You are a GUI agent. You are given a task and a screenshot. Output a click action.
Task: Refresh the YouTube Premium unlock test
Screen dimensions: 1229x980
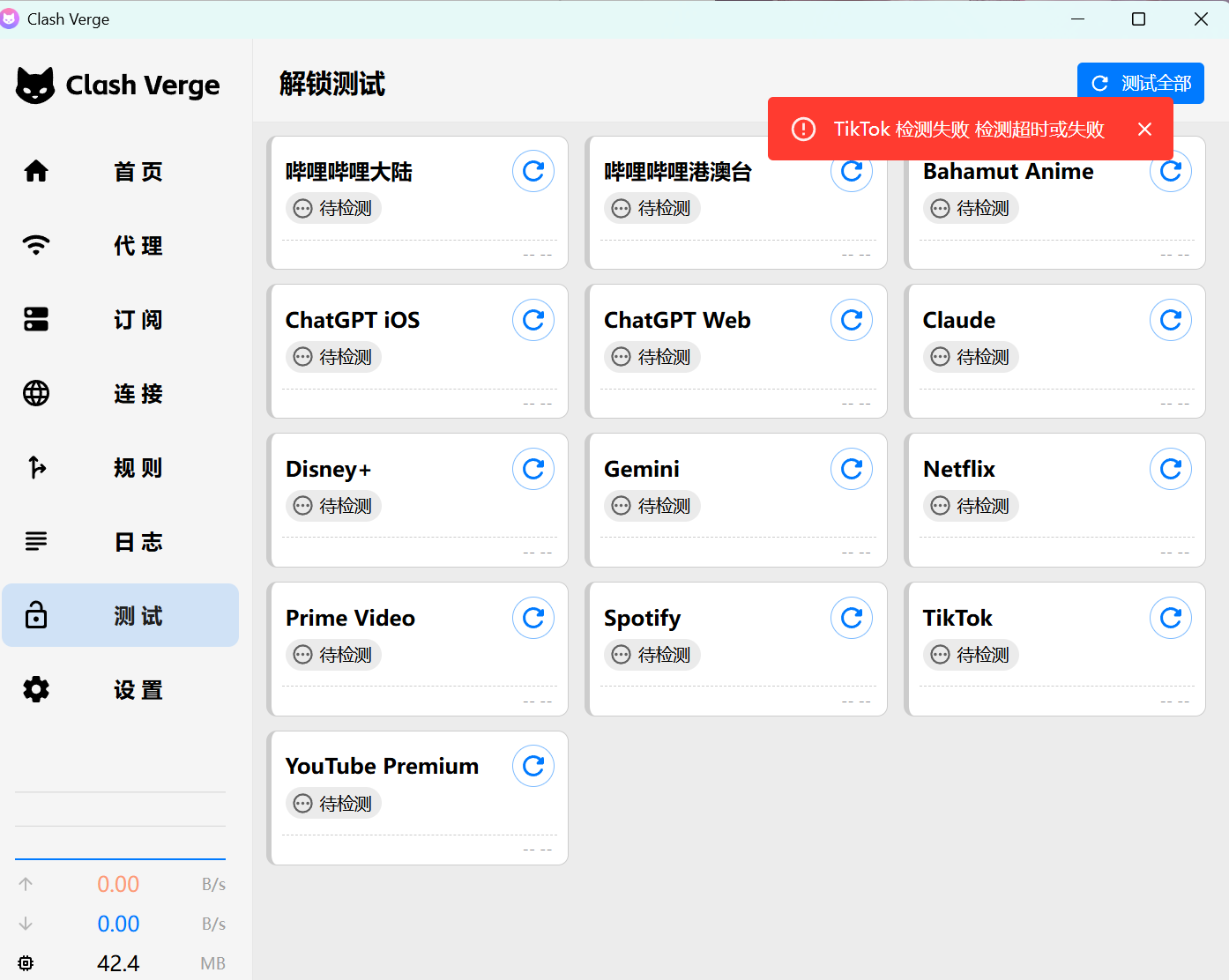533,766
